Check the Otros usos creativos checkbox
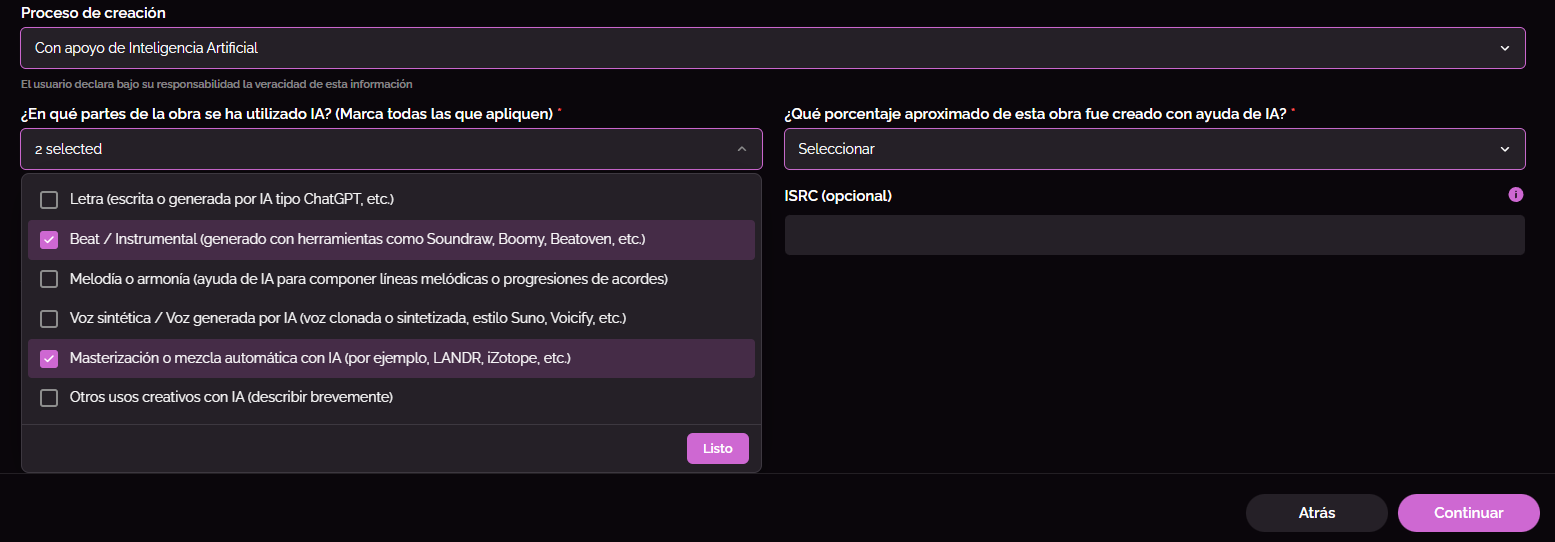The width and height of the screenshot is (1555, 542). [49, 398]
